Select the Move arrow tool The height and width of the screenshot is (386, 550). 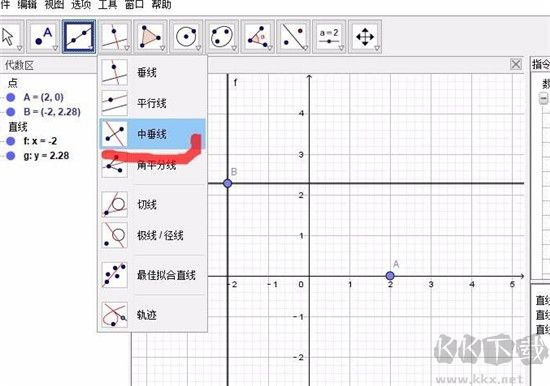(11, 36)
